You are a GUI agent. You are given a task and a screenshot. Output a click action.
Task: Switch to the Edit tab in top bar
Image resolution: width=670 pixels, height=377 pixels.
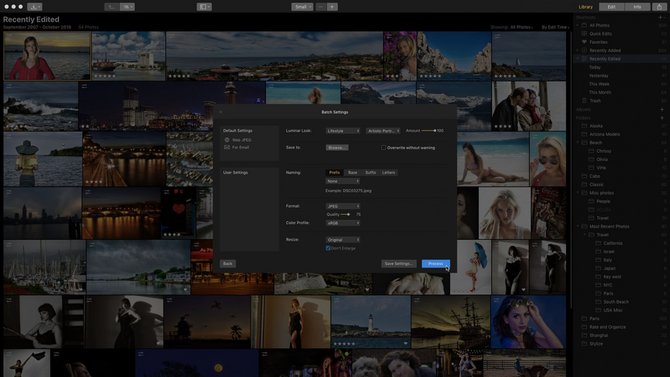(611, 7)
